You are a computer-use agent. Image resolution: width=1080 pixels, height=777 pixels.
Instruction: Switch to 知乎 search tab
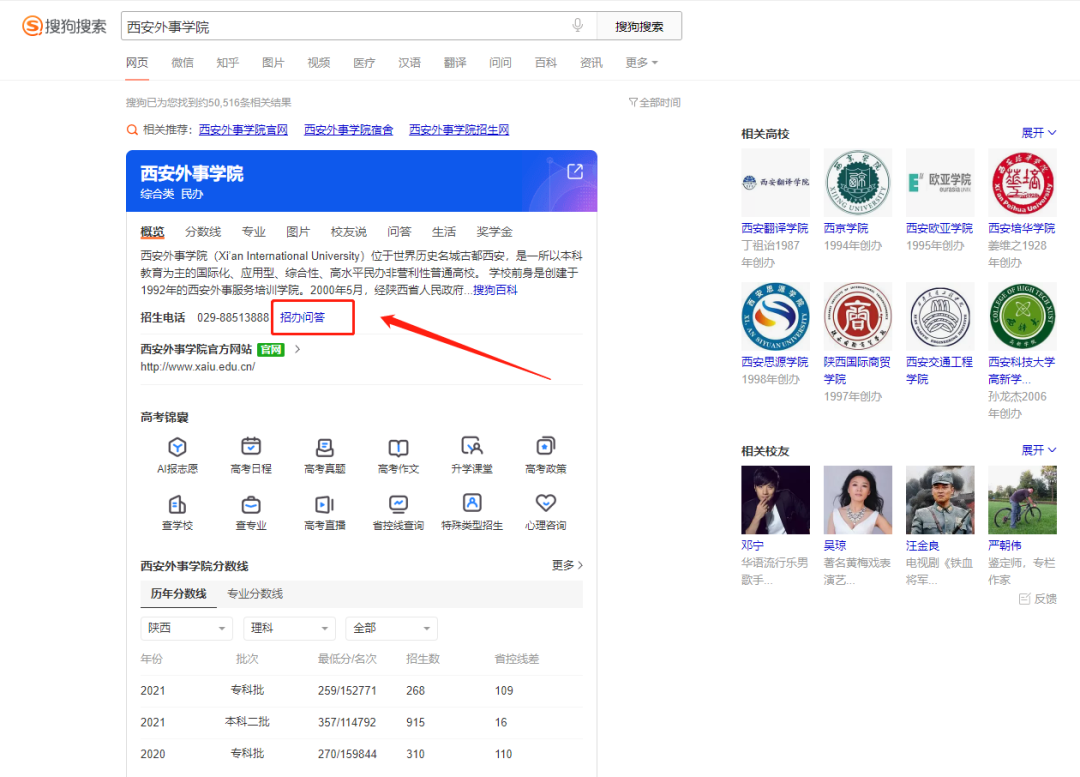[227, 63]
